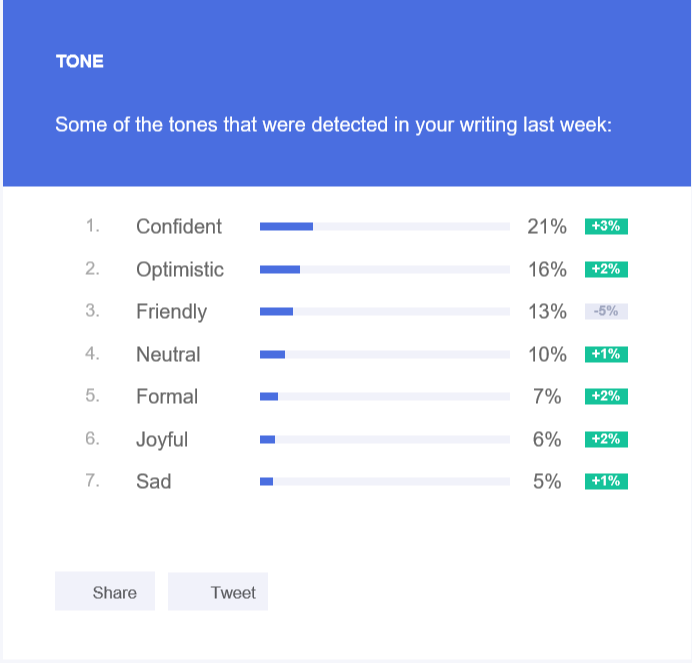Click the Sad tone label
Viewport: 692px width, 663px height.
[x=153, y=482]
